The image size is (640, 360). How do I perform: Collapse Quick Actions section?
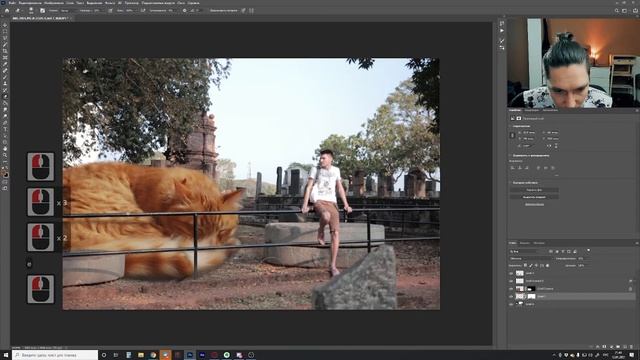pyautogui.click(x=510, y=182)
